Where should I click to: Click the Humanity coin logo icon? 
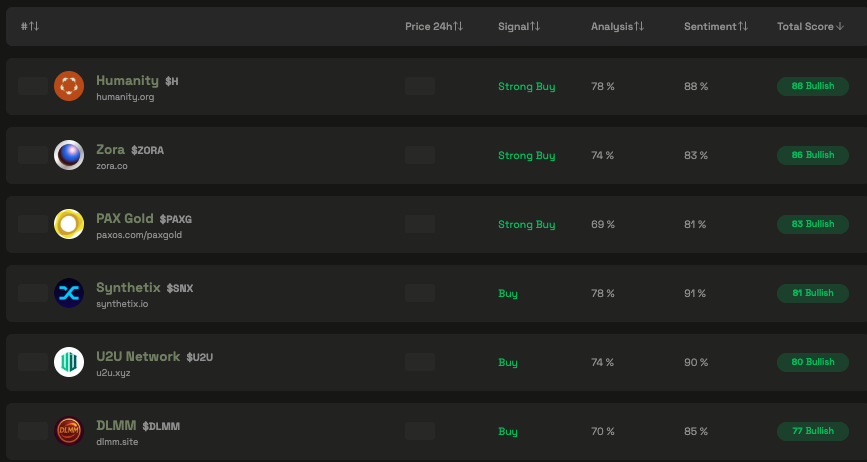coord(69,86)
